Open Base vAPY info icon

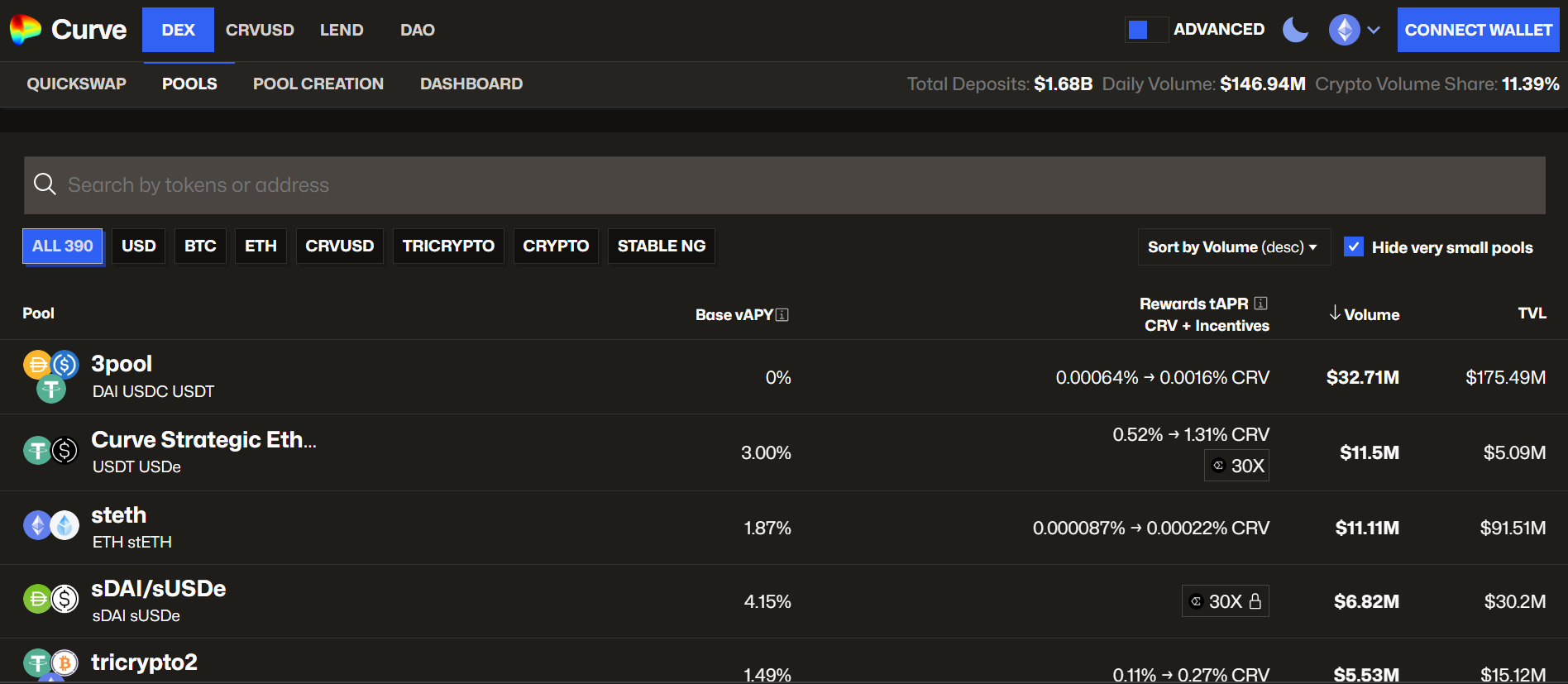782,315
